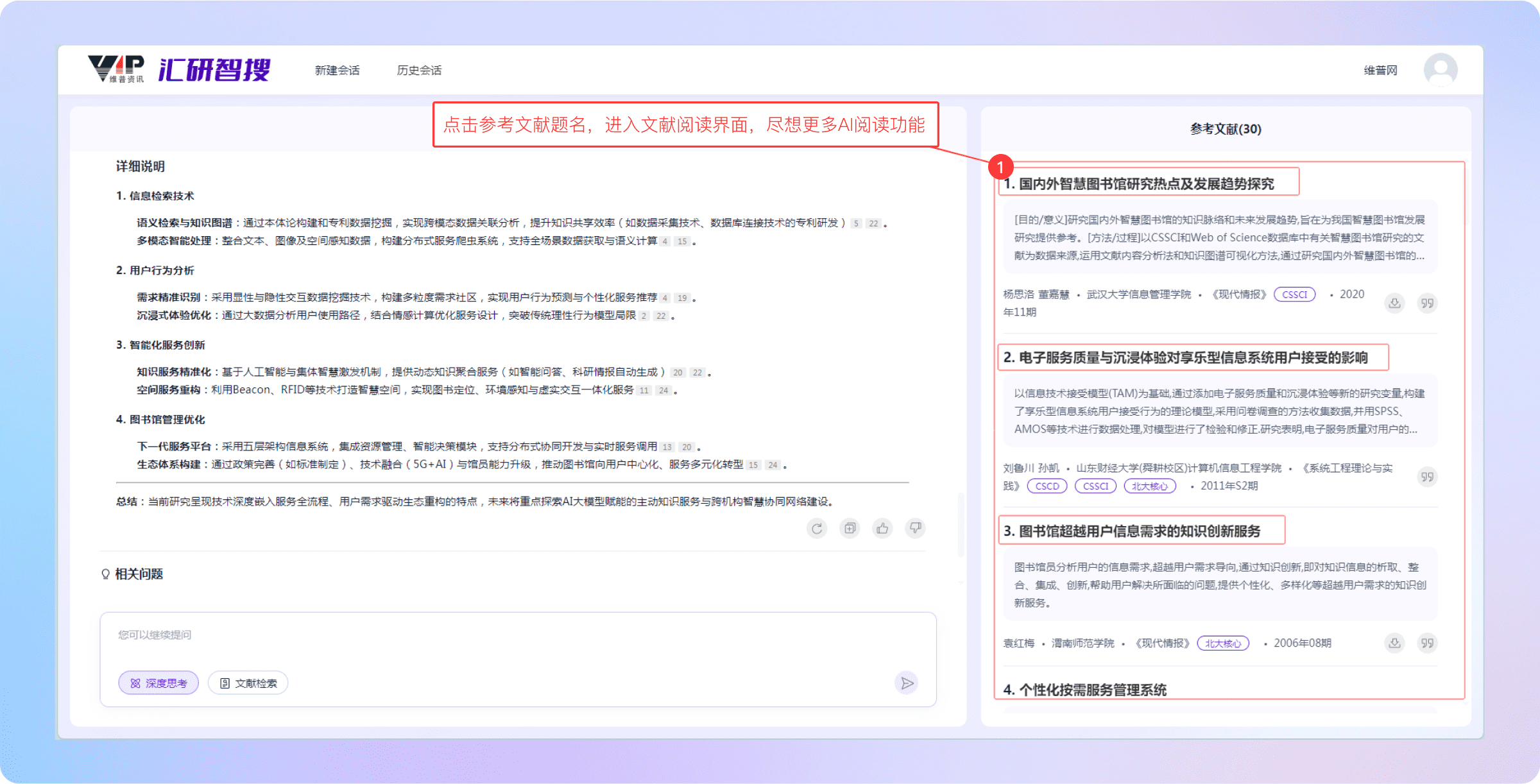Toggle the 深度思考 deep thinking mode

coord(158,683)
